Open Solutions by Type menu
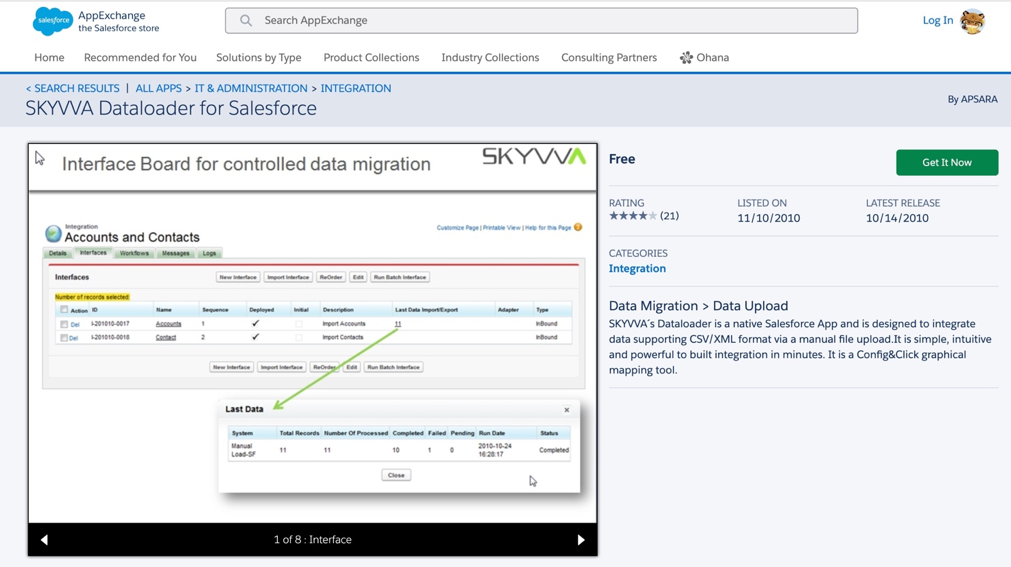The image size is (1011, 567). click(258, 58)
